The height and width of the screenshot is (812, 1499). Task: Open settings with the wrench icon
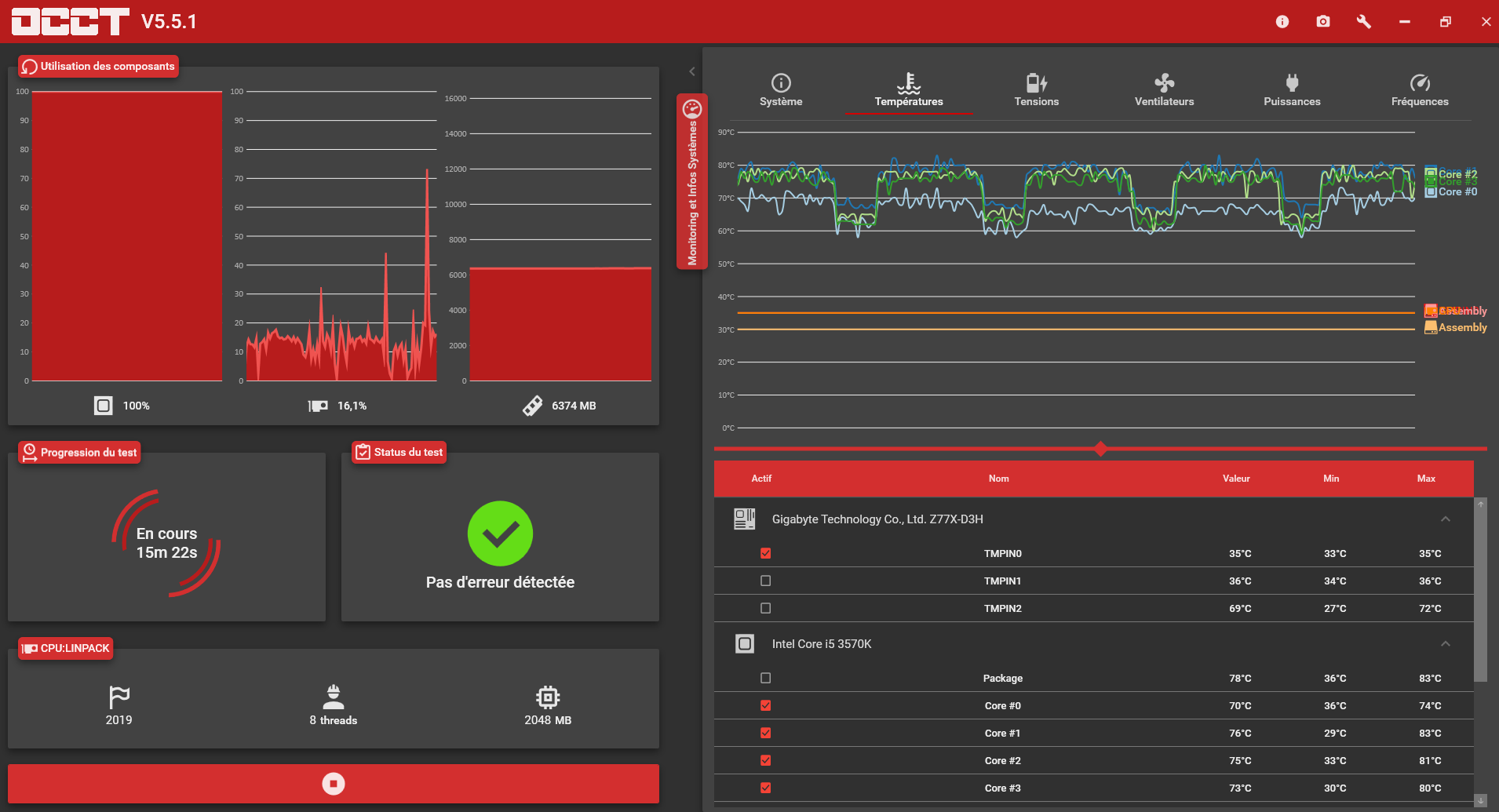pos(1364,22)
